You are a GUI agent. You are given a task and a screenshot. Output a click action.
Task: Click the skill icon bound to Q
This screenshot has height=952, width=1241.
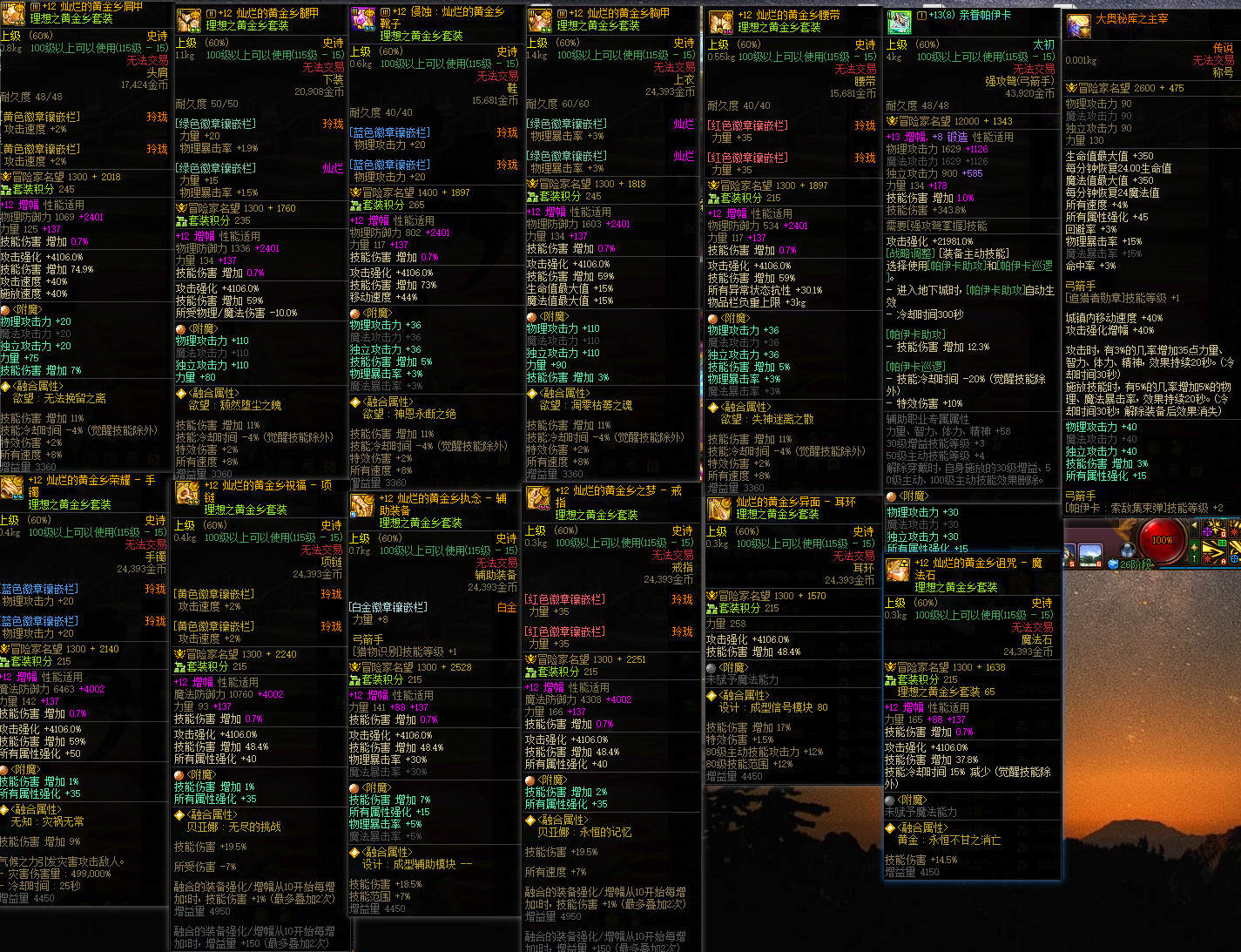[1216, 529]
